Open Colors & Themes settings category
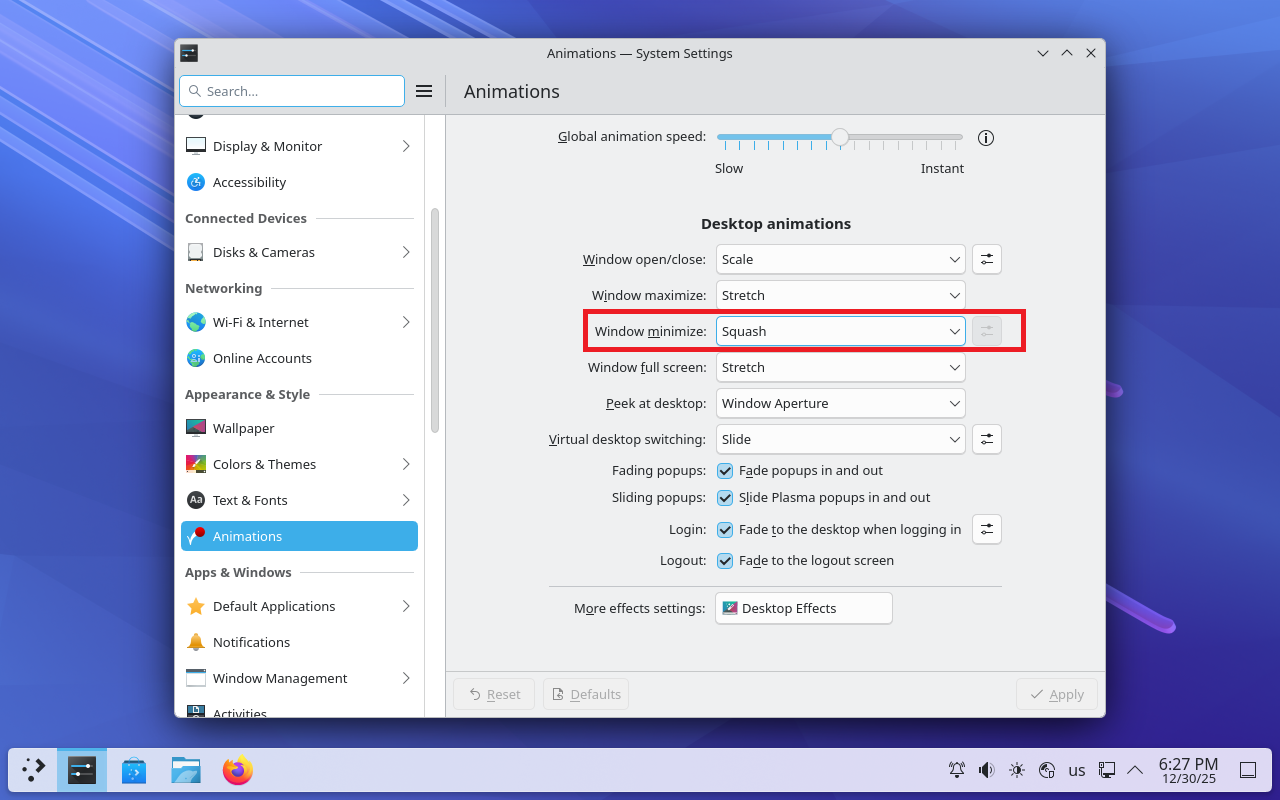 pos(264,464)
